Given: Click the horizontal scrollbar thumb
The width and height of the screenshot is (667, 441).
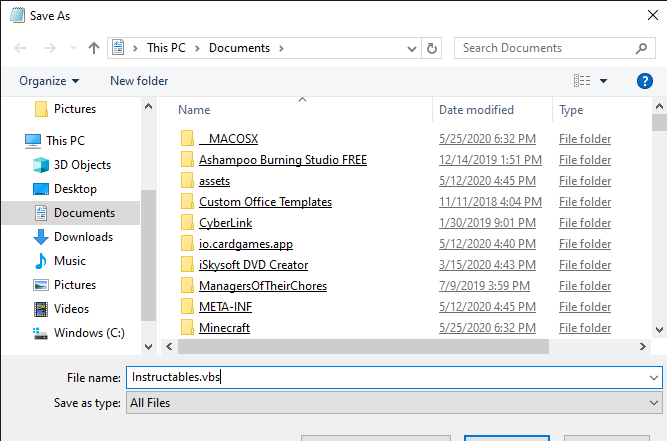Looking at the screenshot, I should [x=363, y=347].
